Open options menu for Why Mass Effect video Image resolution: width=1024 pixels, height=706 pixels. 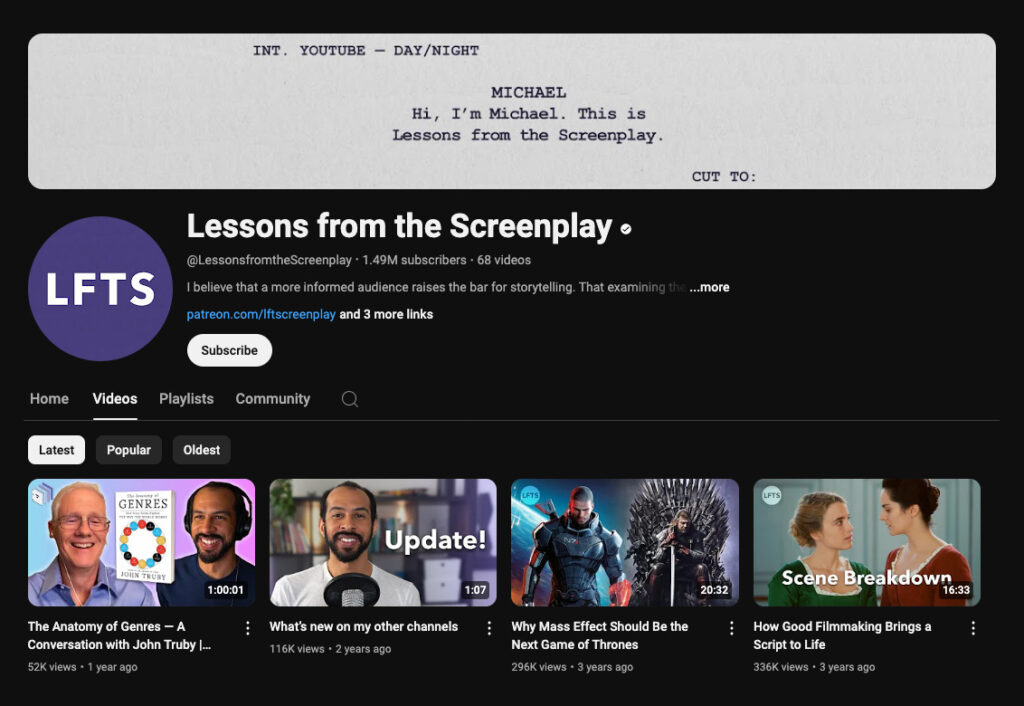click(x=731, y=628)
